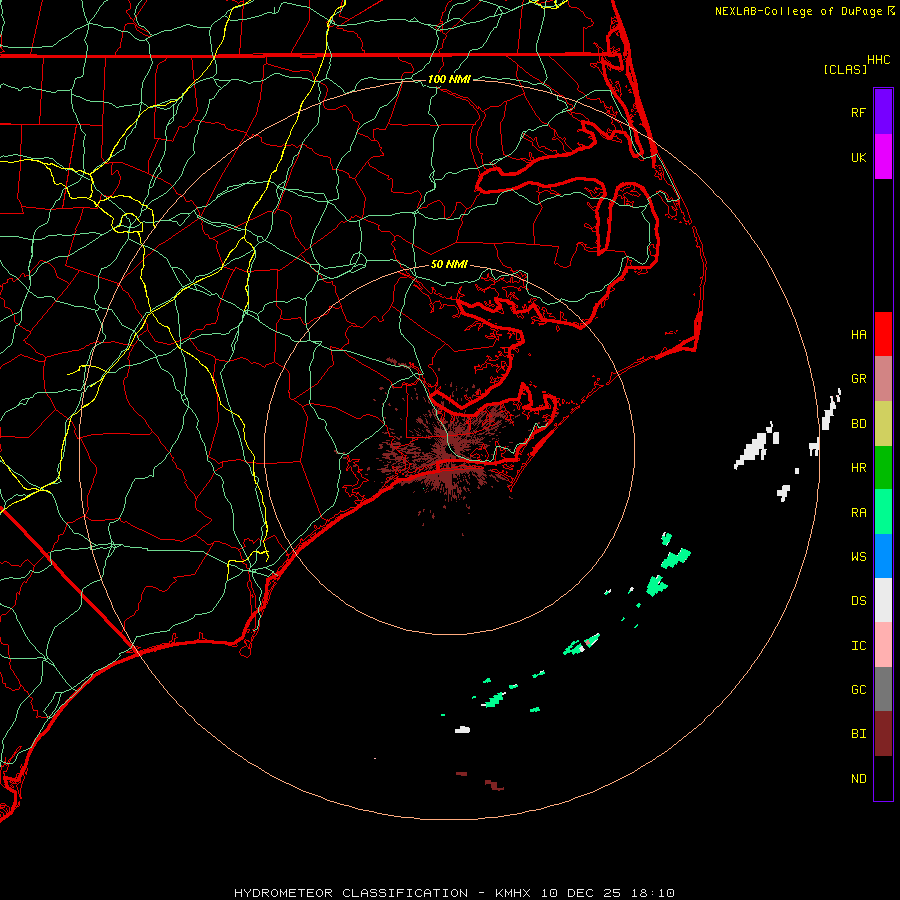Click the "GR" legend label
Image resolution: width=900 pixels, height=900 pixels.
[x=858, y=379]
